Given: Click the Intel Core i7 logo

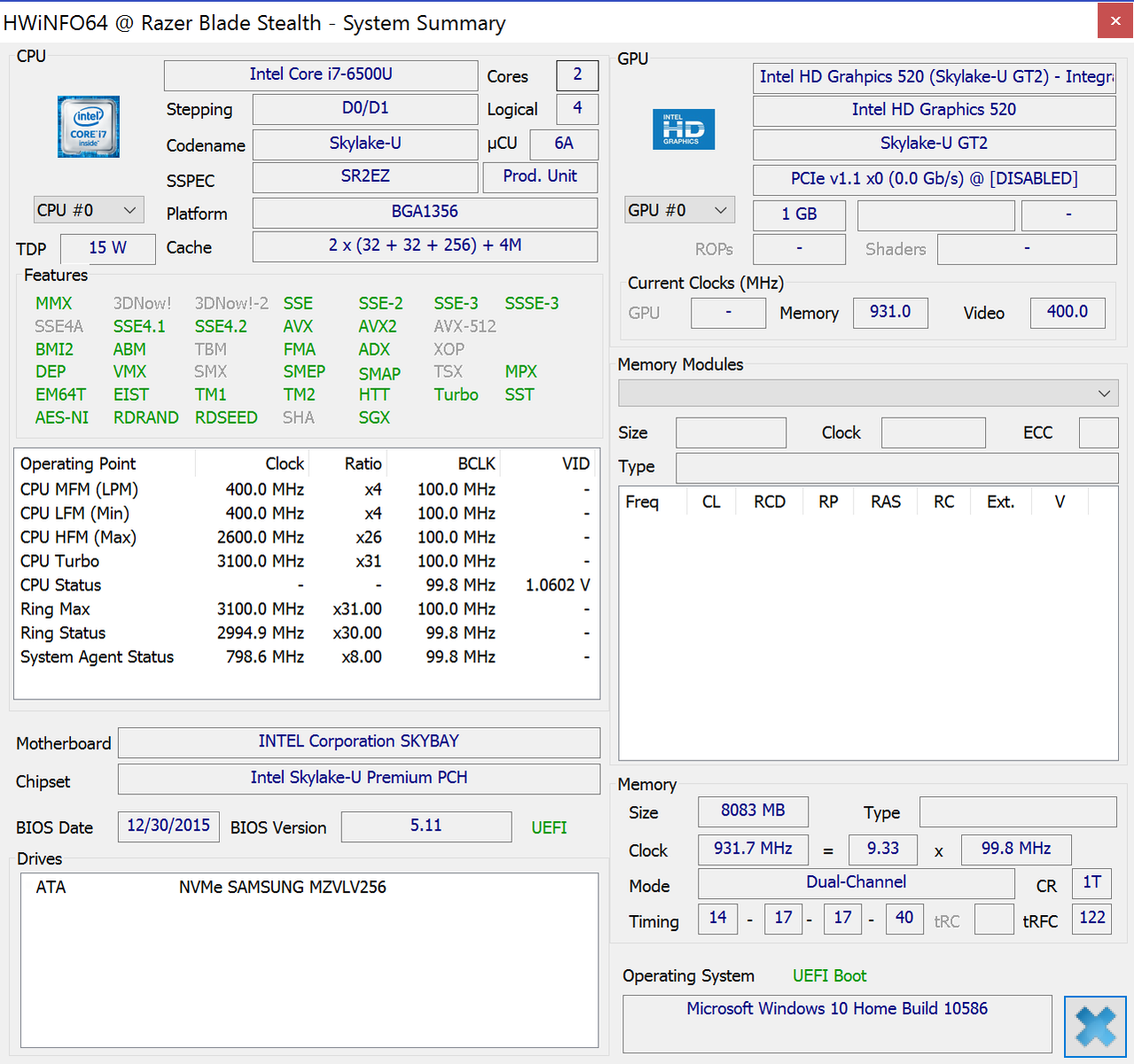Looking at the screenshot, I should tap(89, 127).
